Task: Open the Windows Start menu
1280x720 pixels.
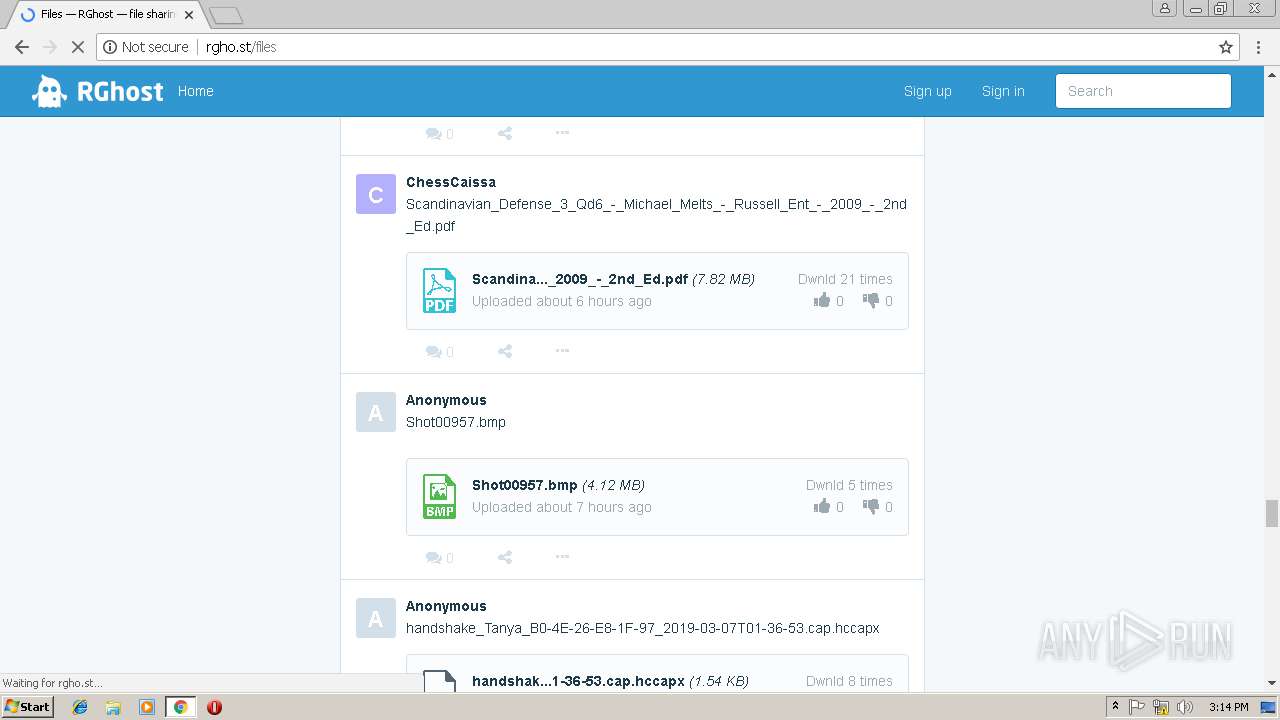Action: tap(28, 707)
